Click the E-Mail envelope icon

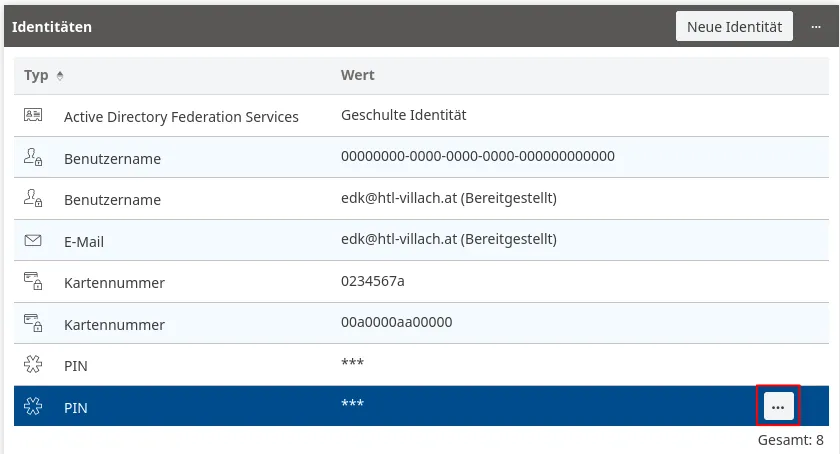coord(33,241)
